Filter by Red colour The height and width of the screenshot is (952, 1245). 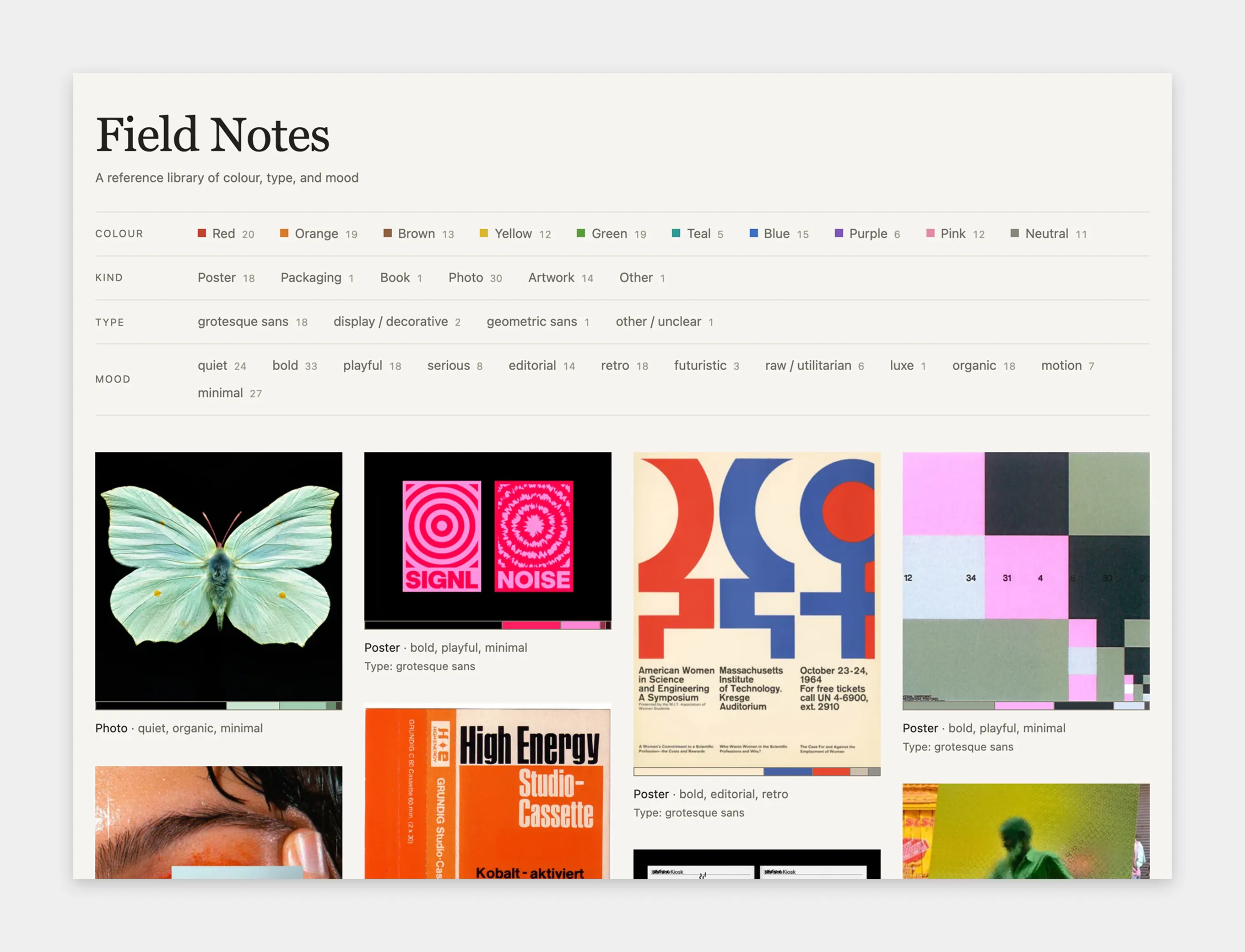coord(226,233)
